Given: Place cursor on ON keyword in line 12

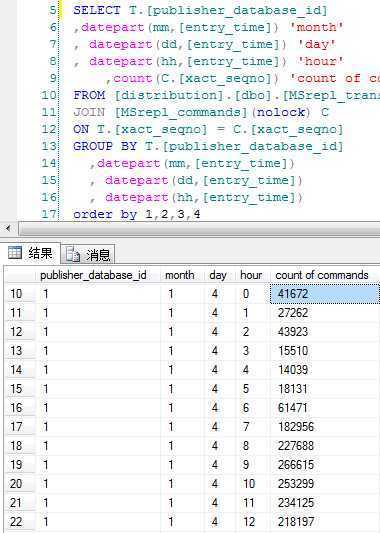Looking at the screenshot, I should (x=81, y=129).
